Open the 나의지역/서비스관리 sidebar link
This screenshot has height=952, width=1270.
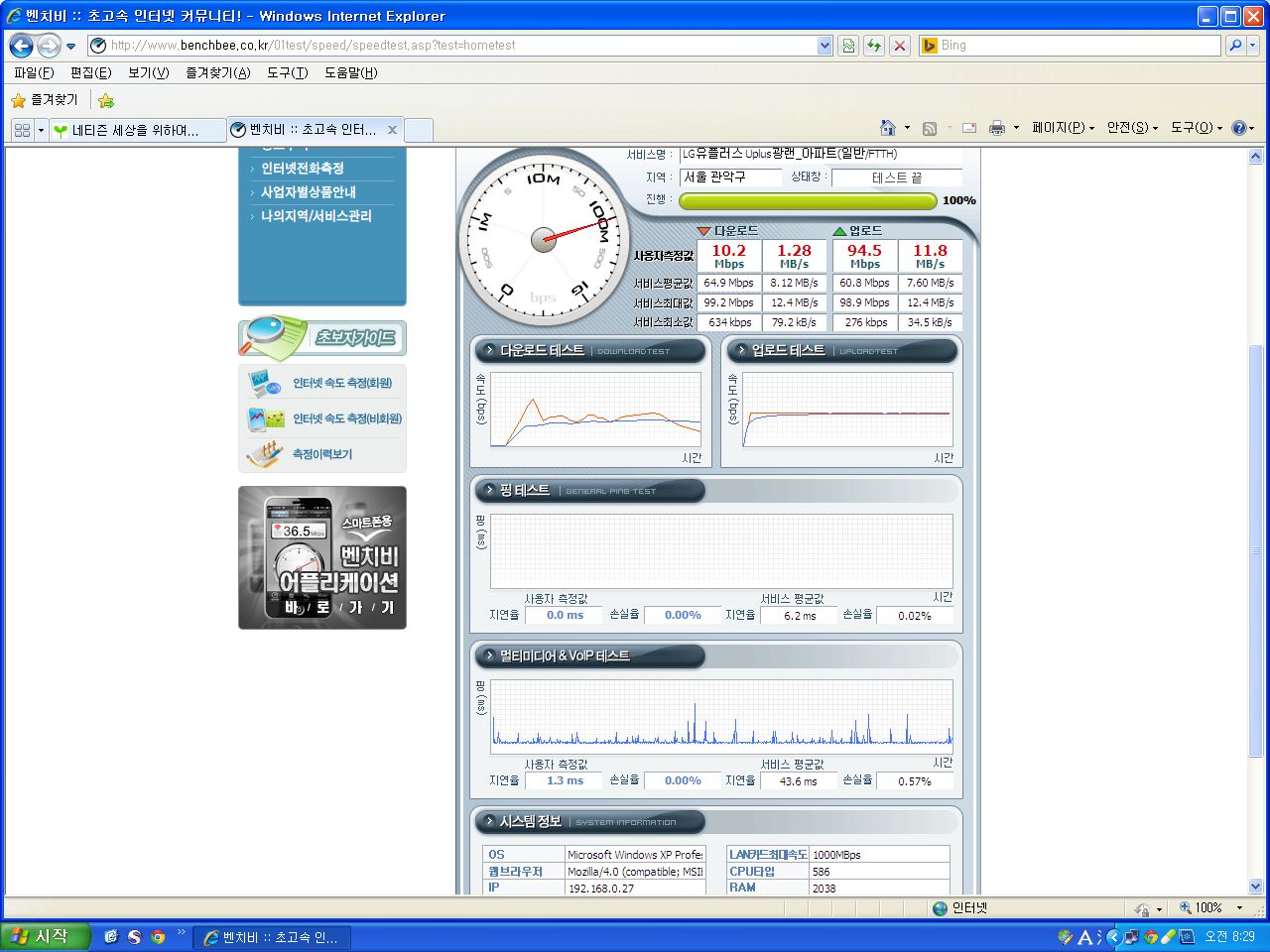pyautogui.click(x=317, y=216)
